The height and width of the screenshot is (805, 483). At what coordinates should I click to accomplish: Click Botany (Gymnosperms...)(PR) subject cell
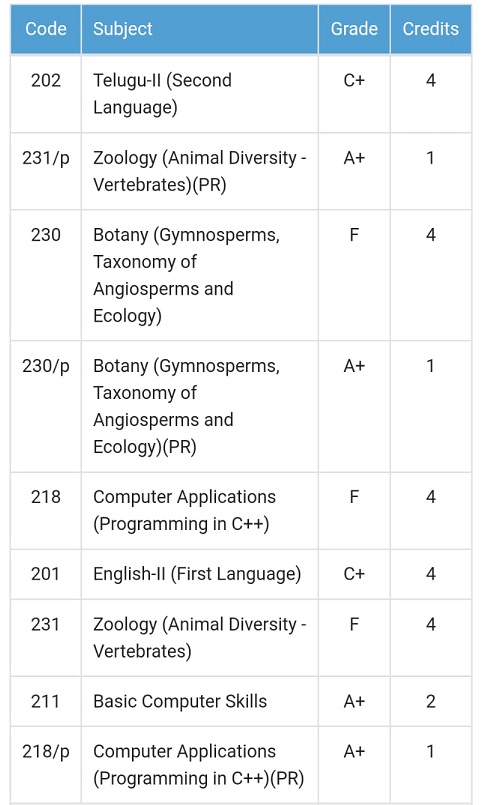click(199, 407)
